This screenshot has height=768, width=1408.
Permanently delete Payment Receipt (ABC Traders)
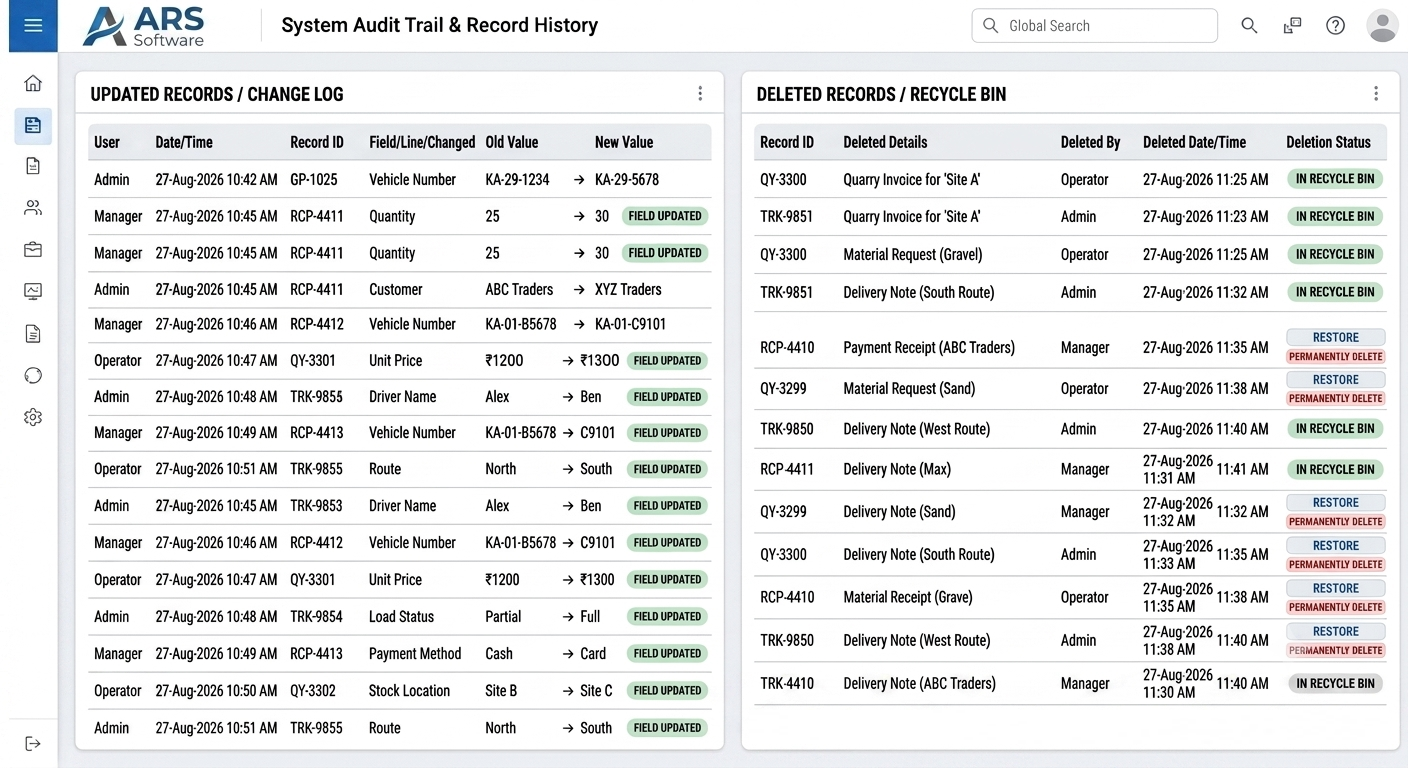[1335, 357]
